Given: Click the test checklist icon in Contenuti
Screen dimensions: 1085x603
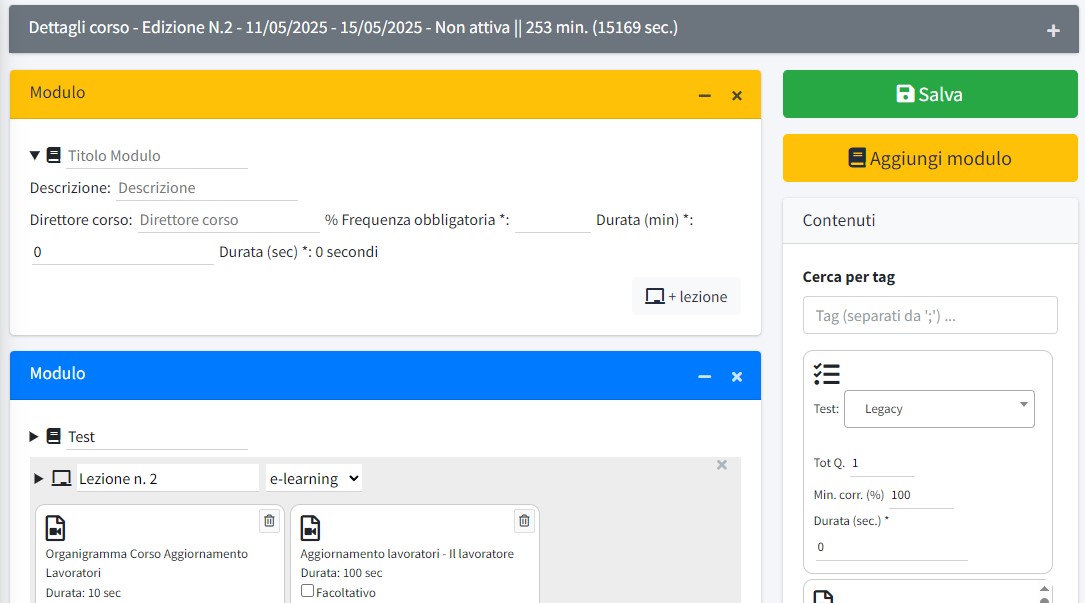Looking at the screenshot, I should pyautogui.click(x=826, y=374).
